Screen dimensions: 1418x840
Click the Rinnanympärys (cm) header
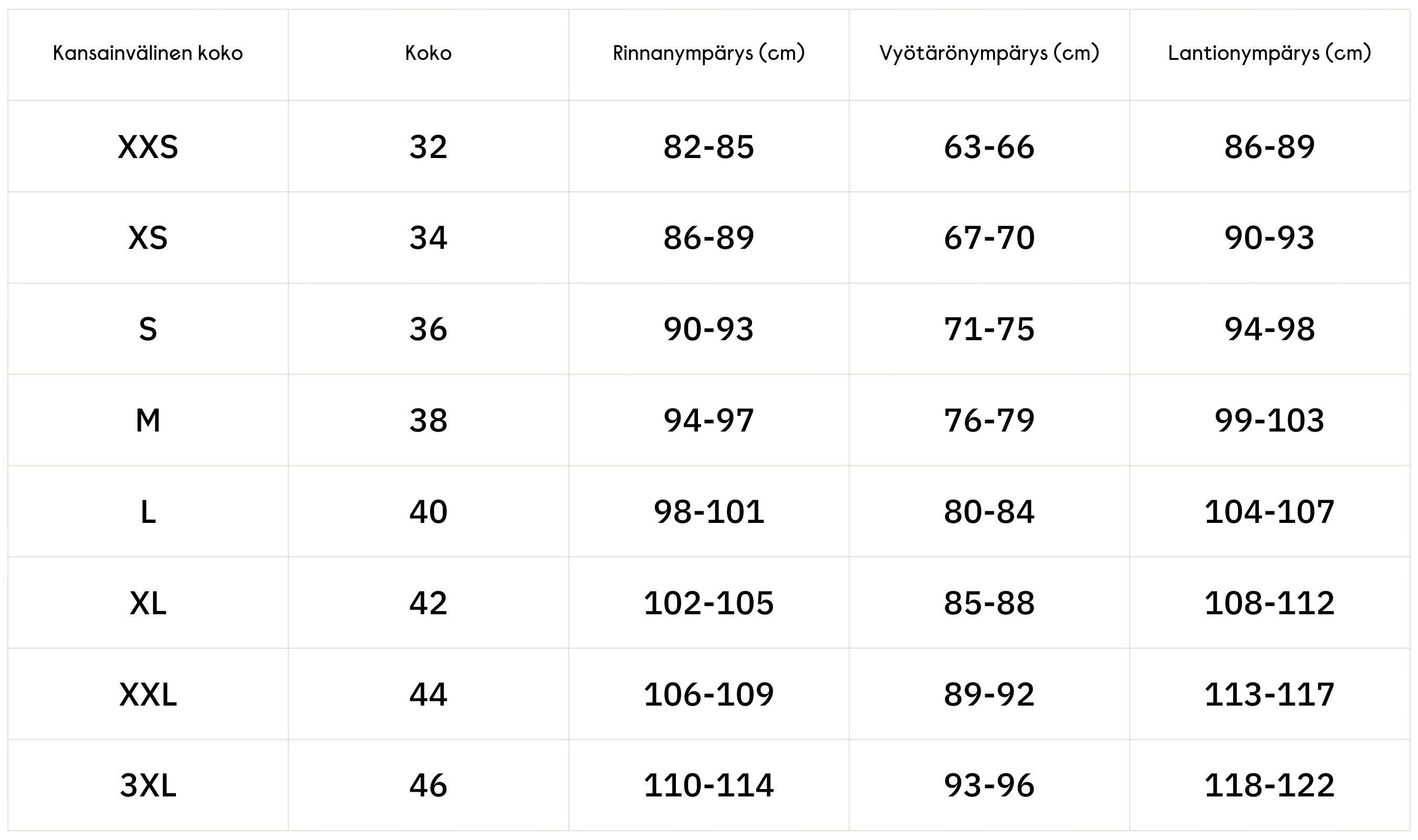click(x=708, y=53)
